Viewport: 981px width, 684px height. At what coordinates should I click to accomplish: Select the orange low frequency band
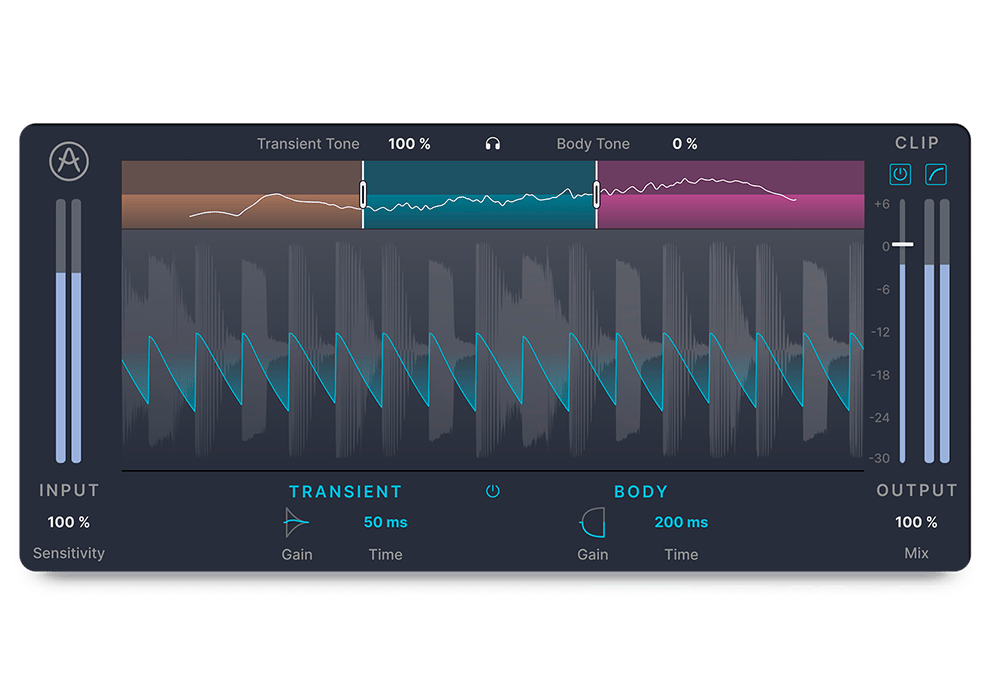(x=241, y=194)
